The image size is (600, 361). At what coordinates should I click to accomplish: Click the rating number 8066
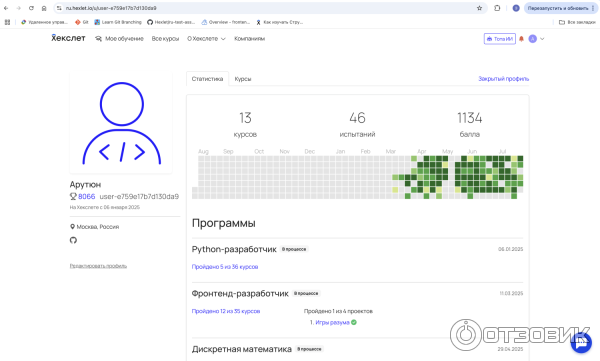point(86,196)
